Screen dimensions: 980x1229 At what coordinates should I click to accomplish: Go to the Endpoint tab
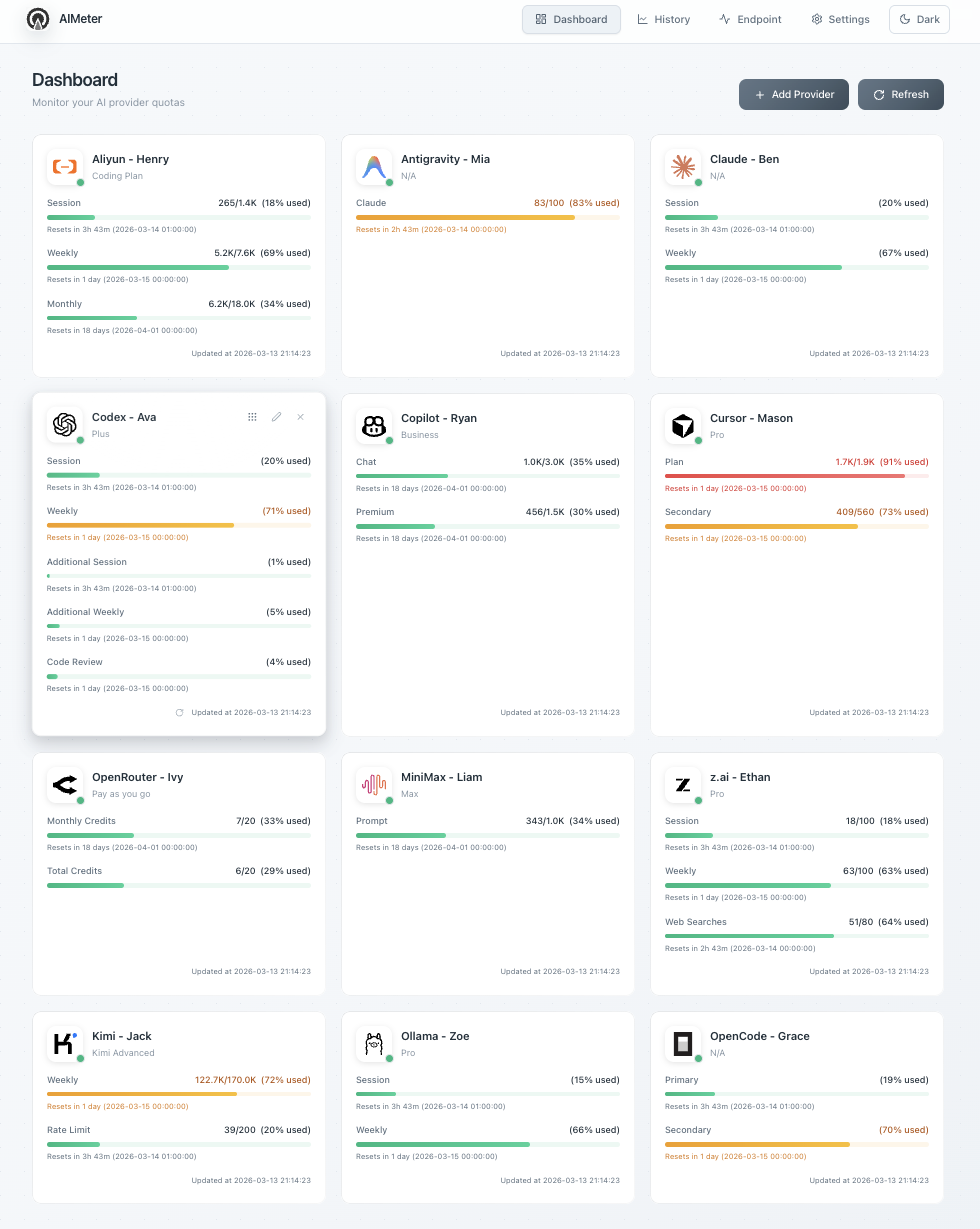point(750,19)
